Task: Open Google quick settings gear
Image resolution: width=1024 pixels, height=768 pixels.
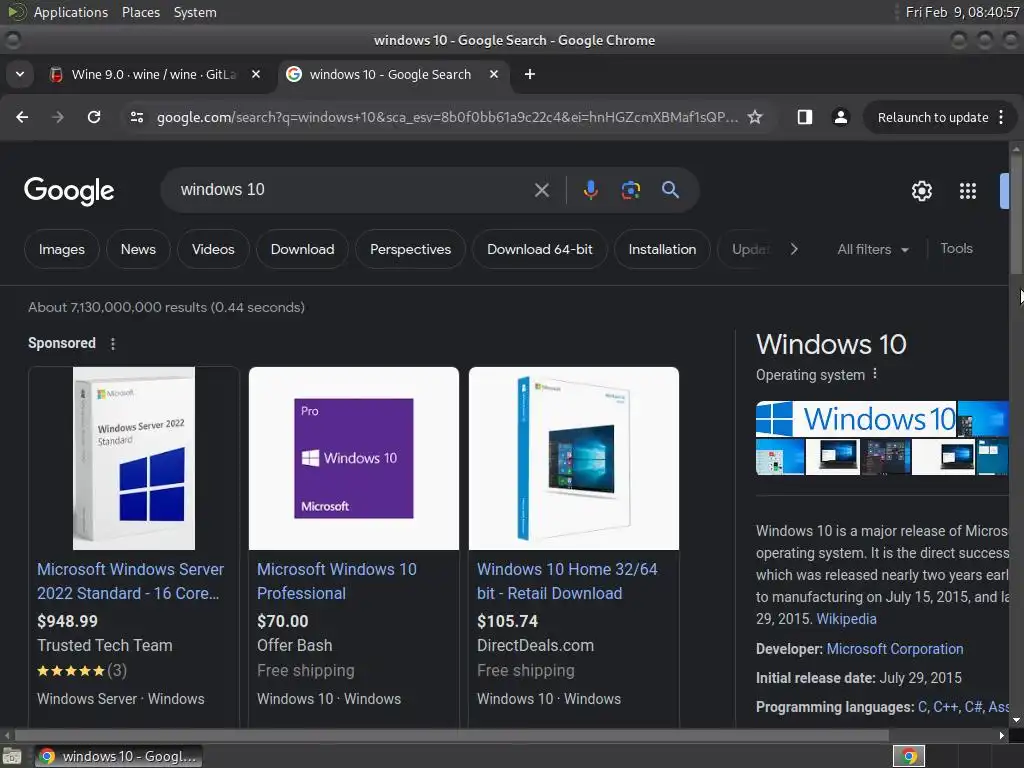Action: tap(921, 191)
